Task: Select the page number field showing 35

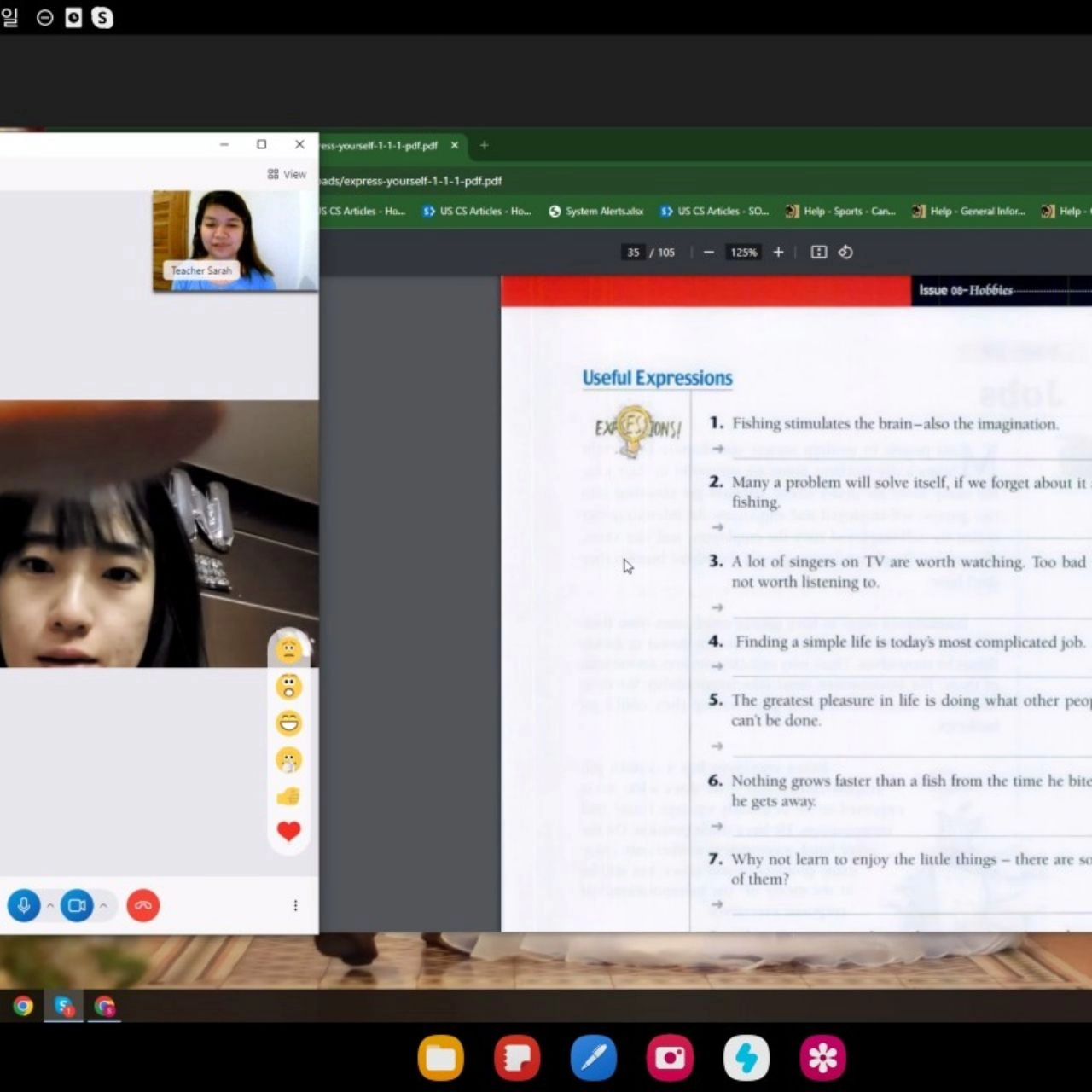Action: [633, 253]
